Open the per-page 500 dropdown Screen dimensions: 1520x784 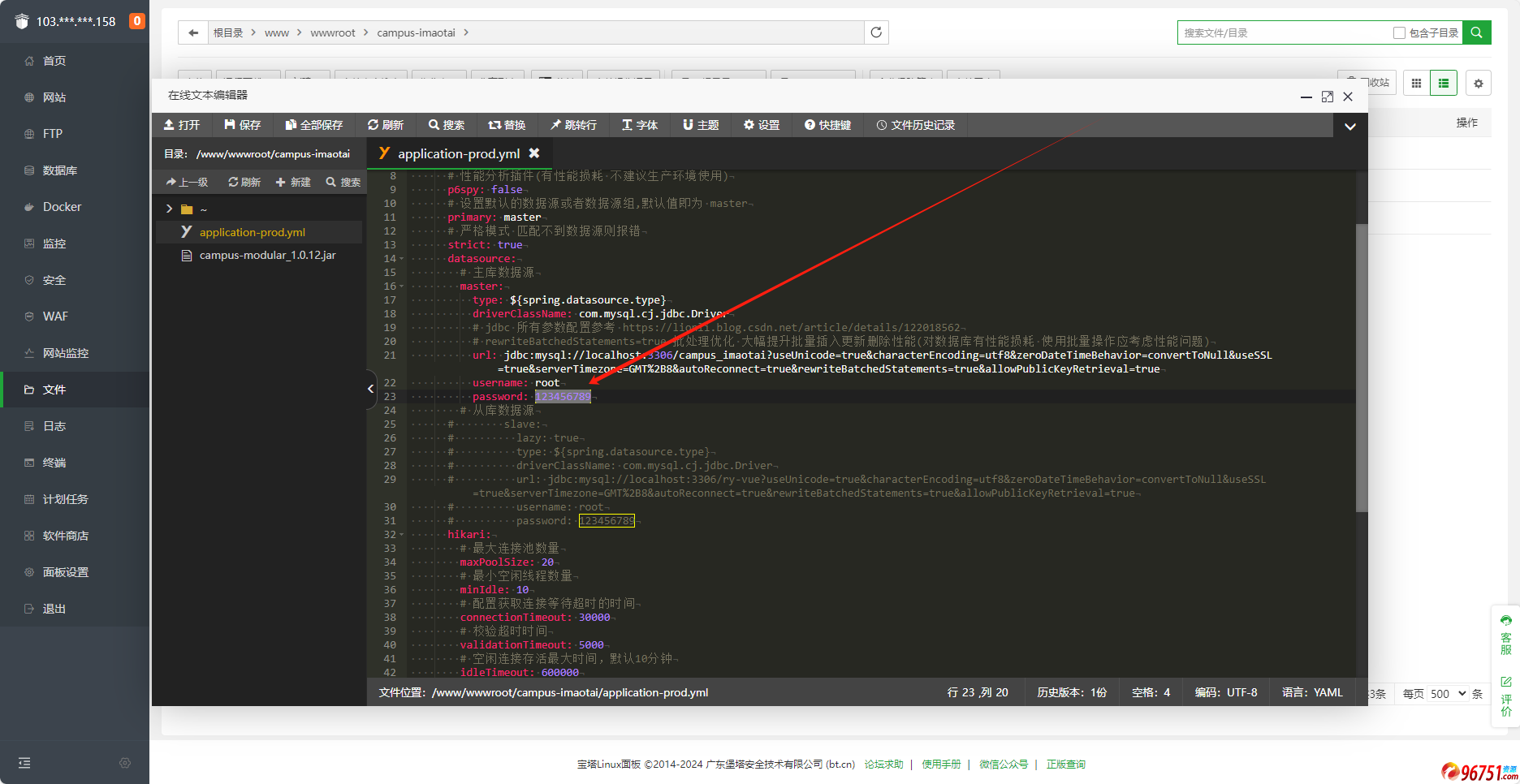pyautogui.click(x=1448, y=694)
